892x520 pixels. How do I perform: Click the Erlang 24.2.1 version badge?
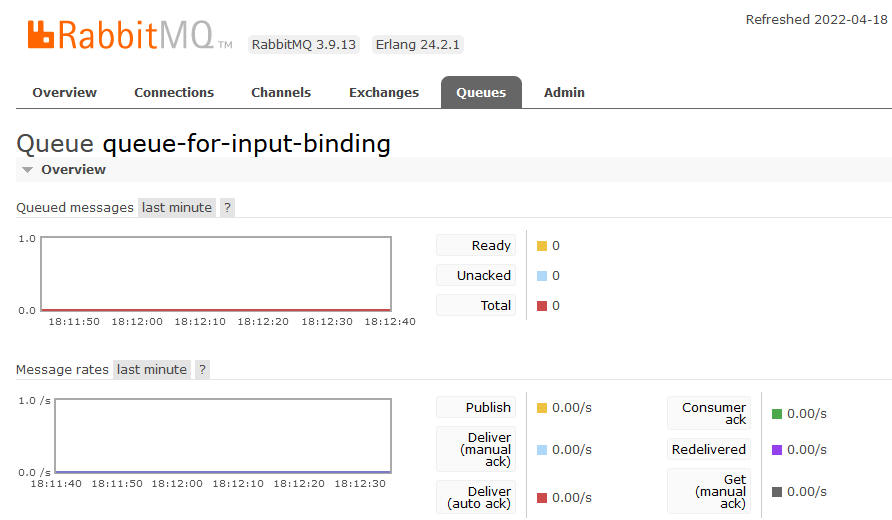pyautogui.click(x=418, y=44)
